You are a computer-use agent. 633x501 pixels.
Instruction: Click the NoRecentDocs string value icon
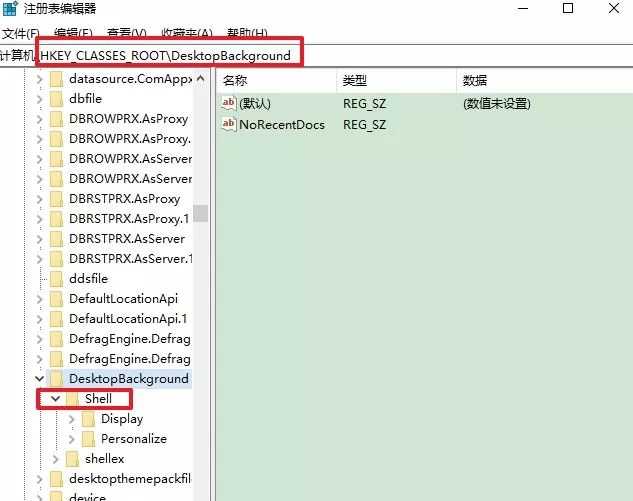[228, 124]
